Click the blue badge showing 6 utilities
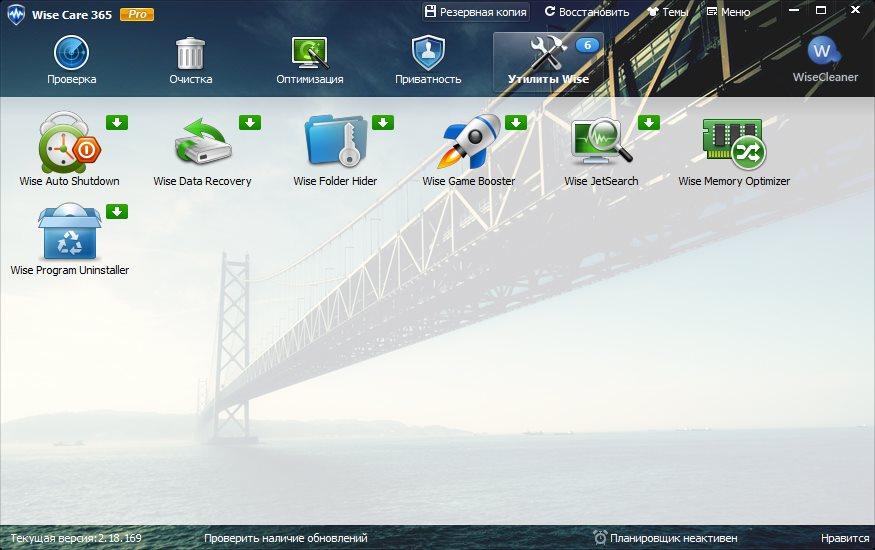The height and width of the screenshot is (550, 875). (x=587, y=45)
